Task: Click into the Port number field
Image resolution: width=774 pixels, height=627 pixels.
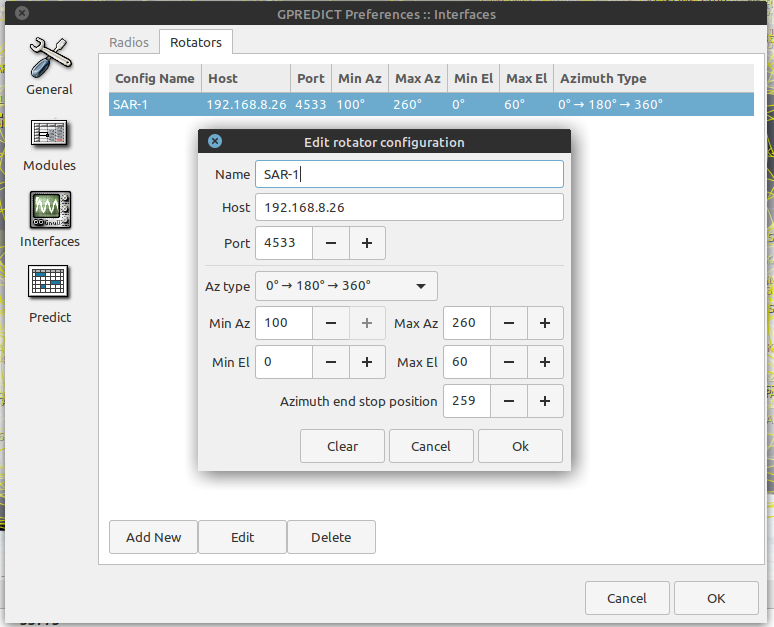Action: [x=284, y=243]
